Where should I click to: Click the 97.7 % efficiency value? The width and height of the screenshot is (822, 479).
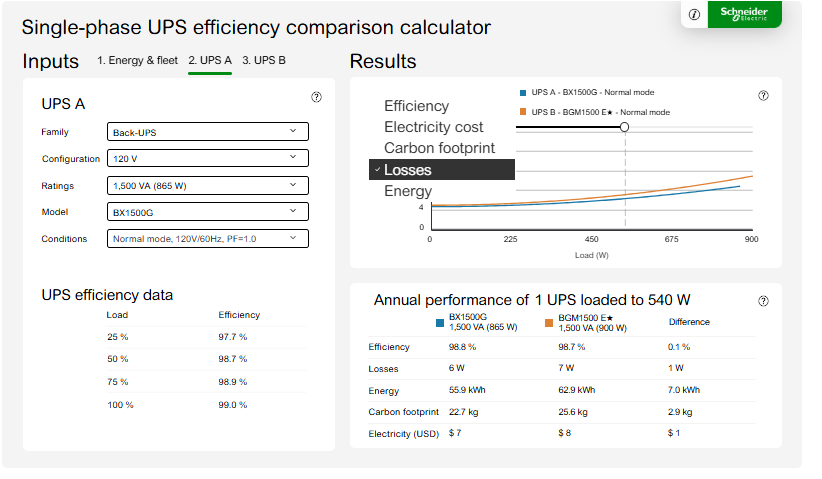pos(233,337)
